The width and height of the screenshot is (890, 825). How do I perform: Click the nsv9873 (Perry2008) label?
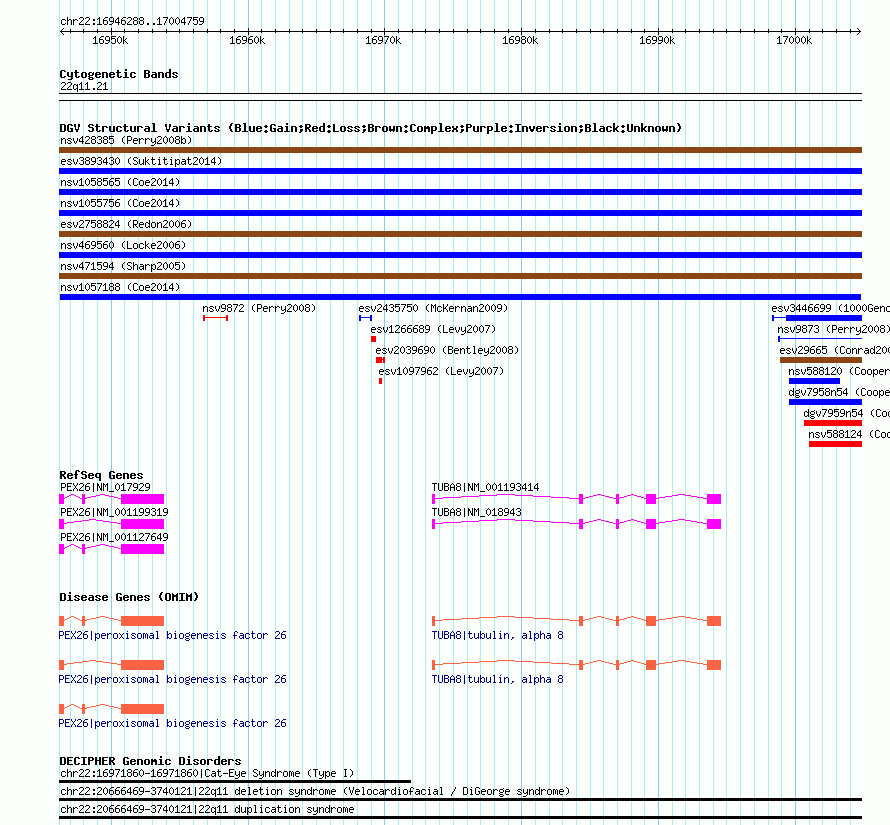click(x=833, y=329)
